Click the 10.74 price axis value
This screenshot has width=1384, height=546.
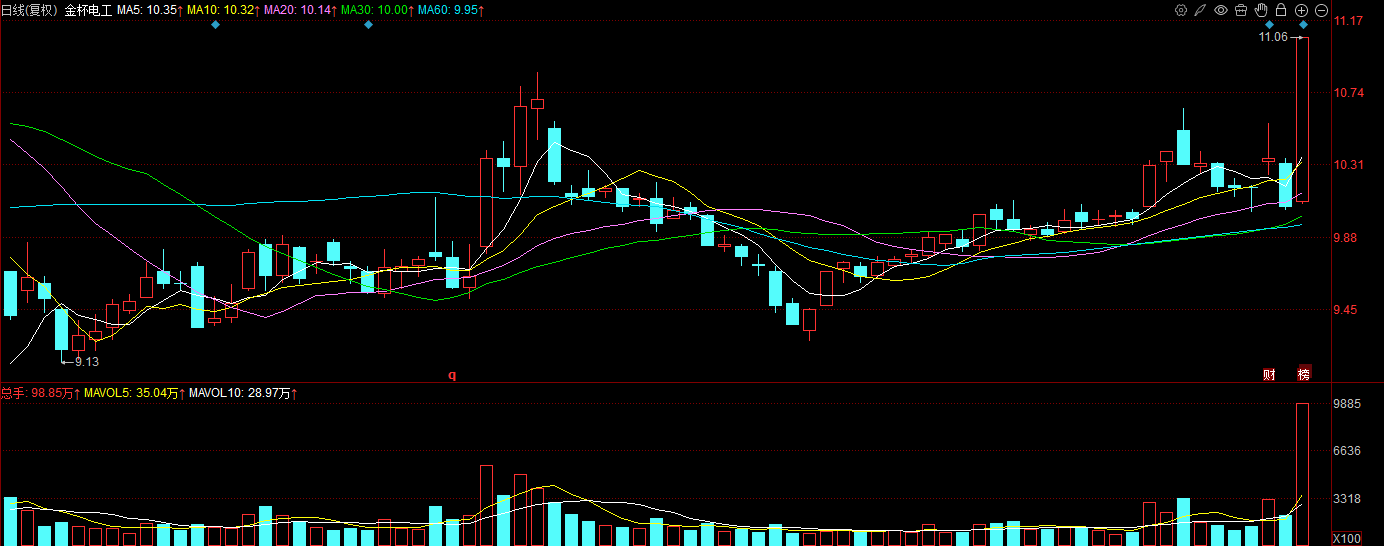tap(1350, 93)
